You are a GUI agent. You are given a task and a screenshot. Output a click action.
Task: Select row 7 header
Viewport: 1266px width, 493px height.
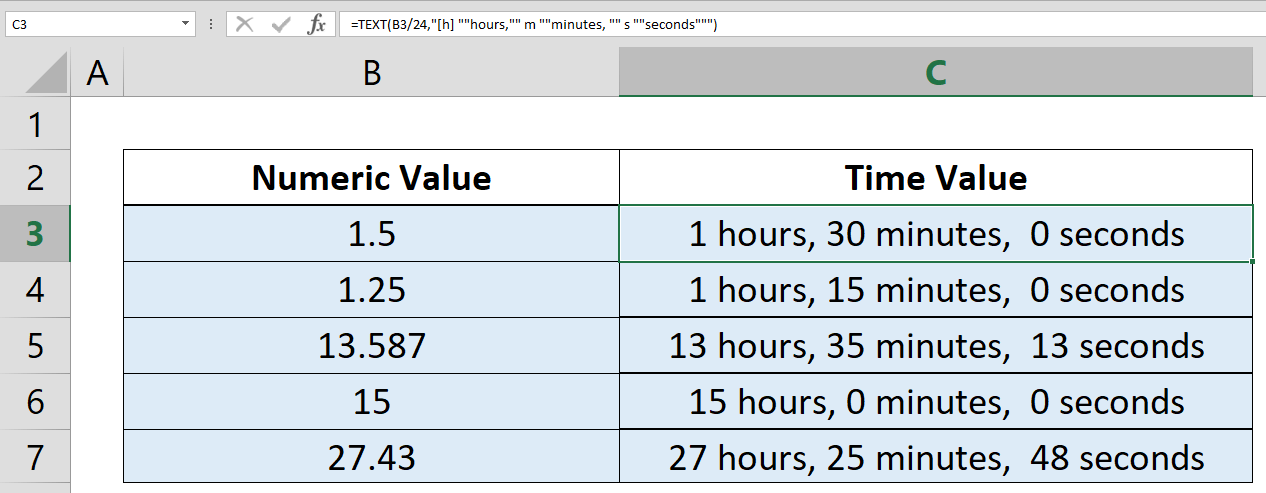[x=35, y=457]
